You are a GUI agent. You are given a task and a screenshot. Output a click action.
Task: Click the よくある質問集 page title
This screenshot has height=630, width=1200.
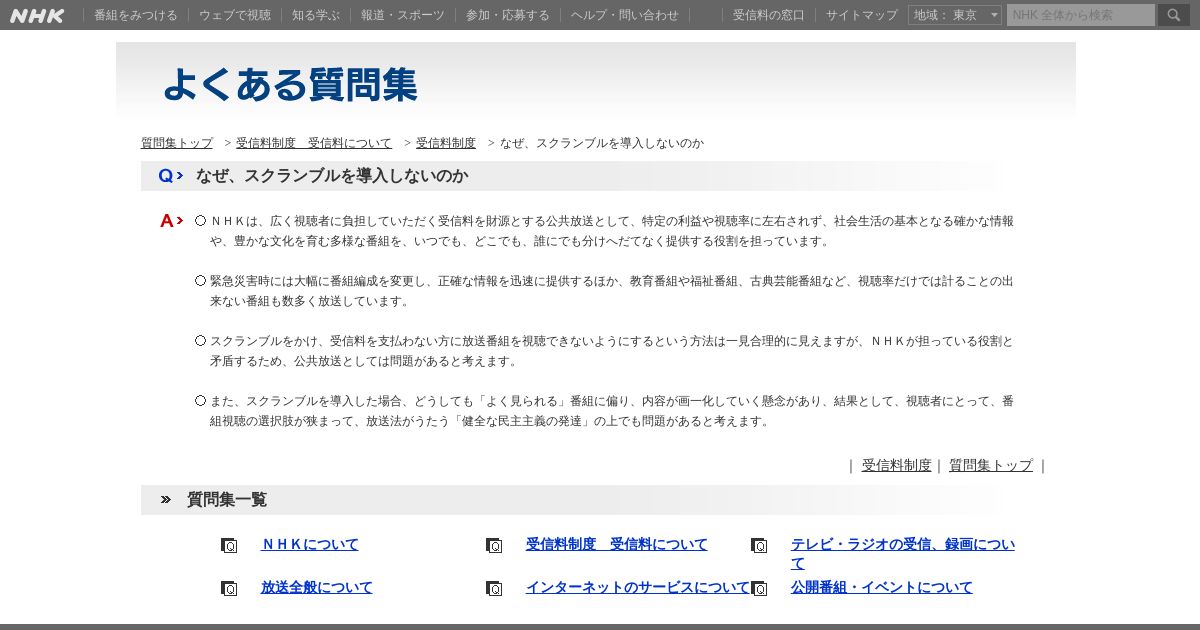click(289, 84)
